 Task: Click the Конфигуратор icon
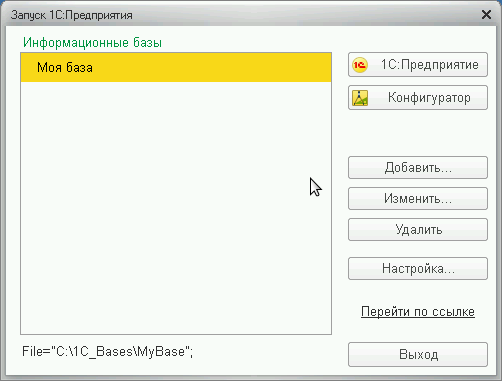pyautogui.click(x=360, y=98)
